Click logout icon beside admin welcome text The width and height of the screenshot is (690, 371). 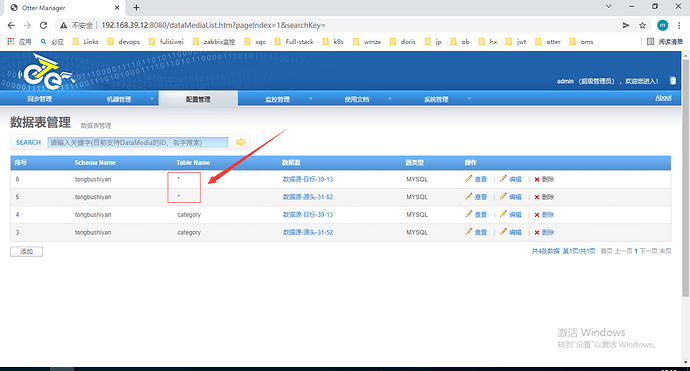[x=673, y=81]
